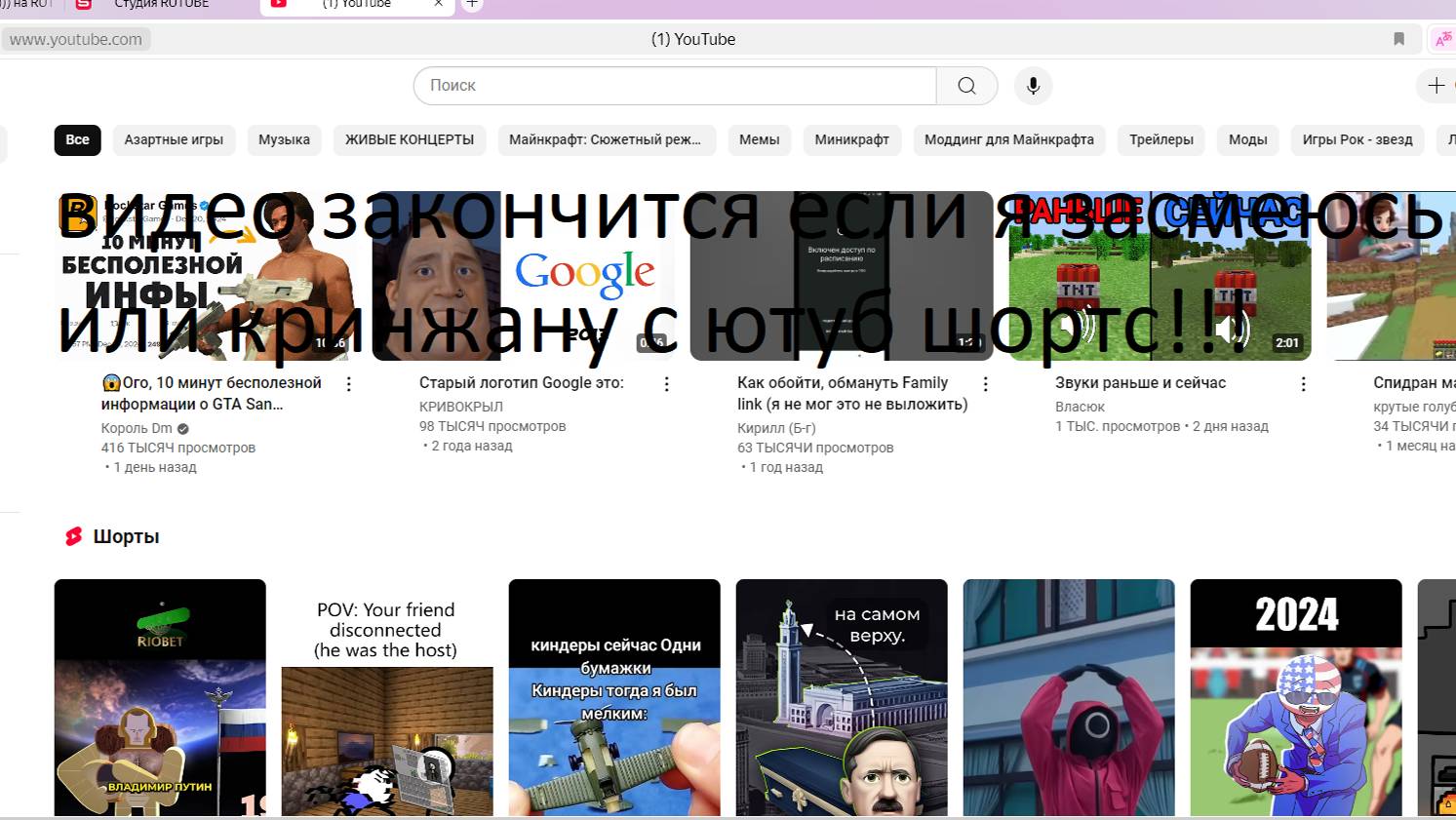Open channel Власюк
The height and width of the screenshot is (820, 1456).
tap(1080, 407)
